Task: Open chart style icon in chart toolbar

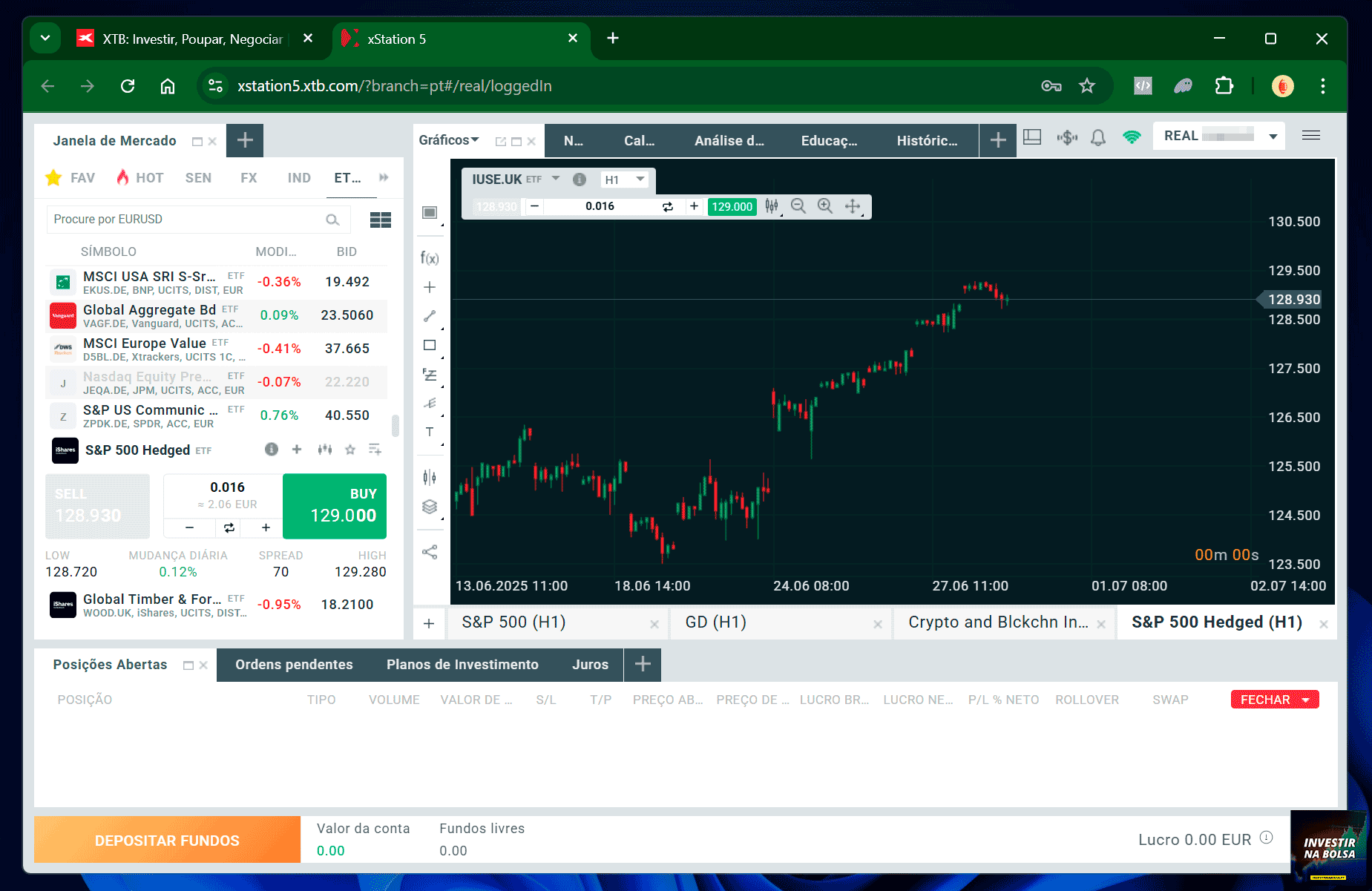Action: point(772,206)
